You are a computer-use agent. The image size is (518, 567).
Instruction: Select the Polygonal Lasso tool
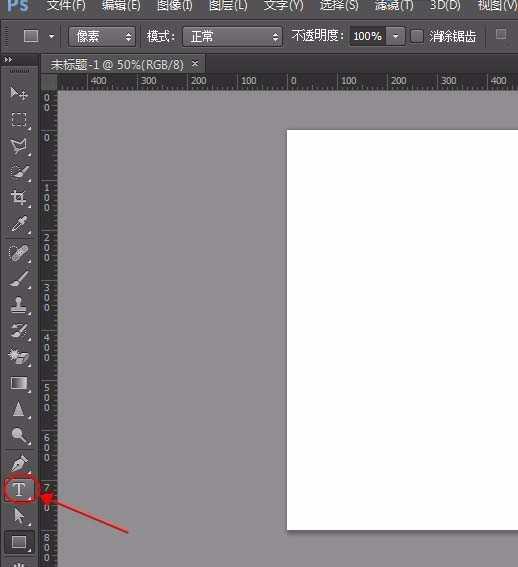(x=19, y=146)
